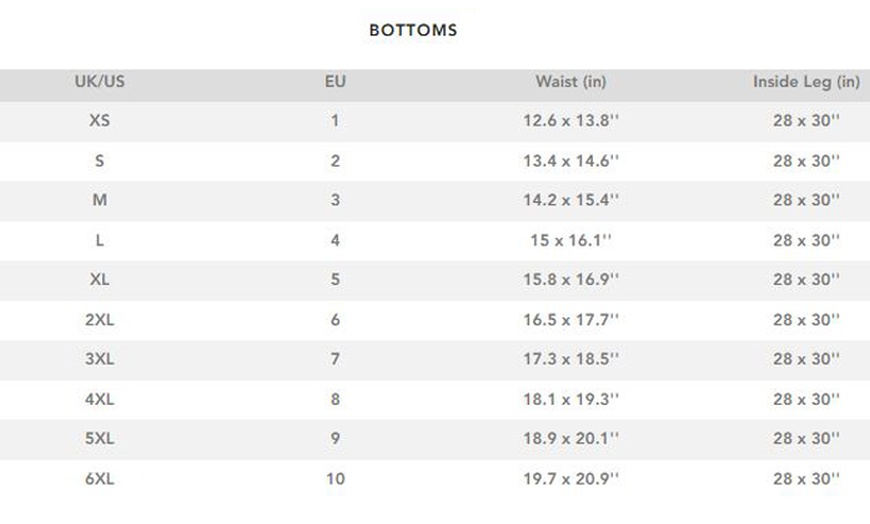Image resolution: width=870 pixels, height=524 pixels.
Task: Click the 12.6 x 13.8'' waist value
Action: point(571,121)
